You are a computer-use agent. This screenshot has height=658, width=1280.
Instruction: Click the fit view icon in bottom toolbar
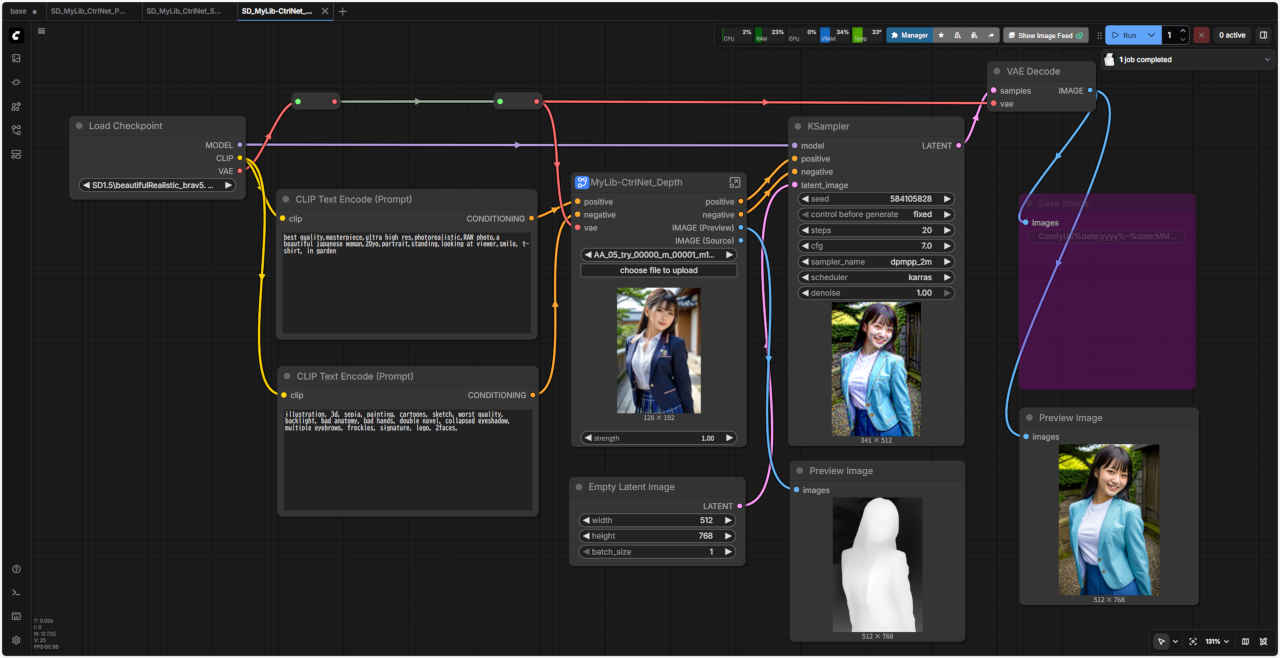(1193, 641)
